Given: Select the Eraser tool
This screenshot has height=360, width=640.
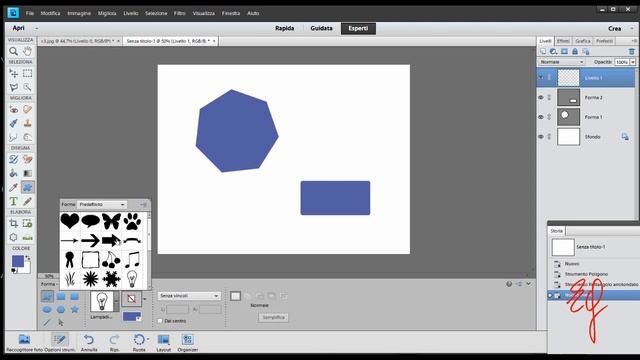Looking at the screenshot, I should tap(27, 159).
